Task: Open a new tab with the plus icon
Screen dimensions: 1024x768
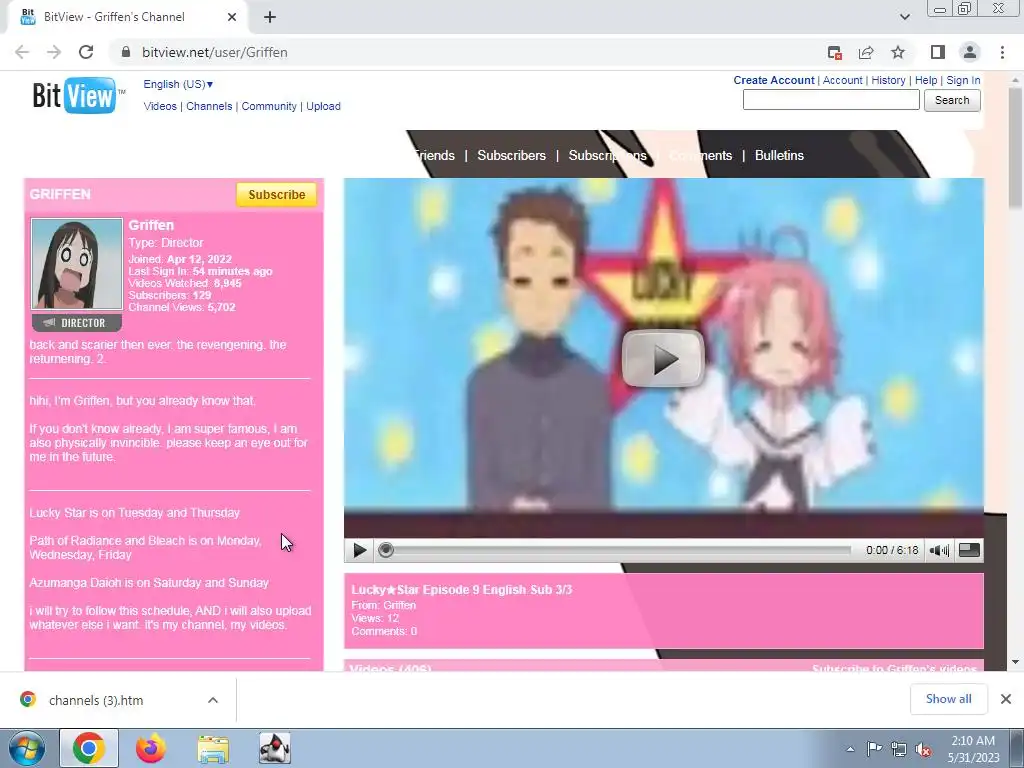Action: [270, 17]
